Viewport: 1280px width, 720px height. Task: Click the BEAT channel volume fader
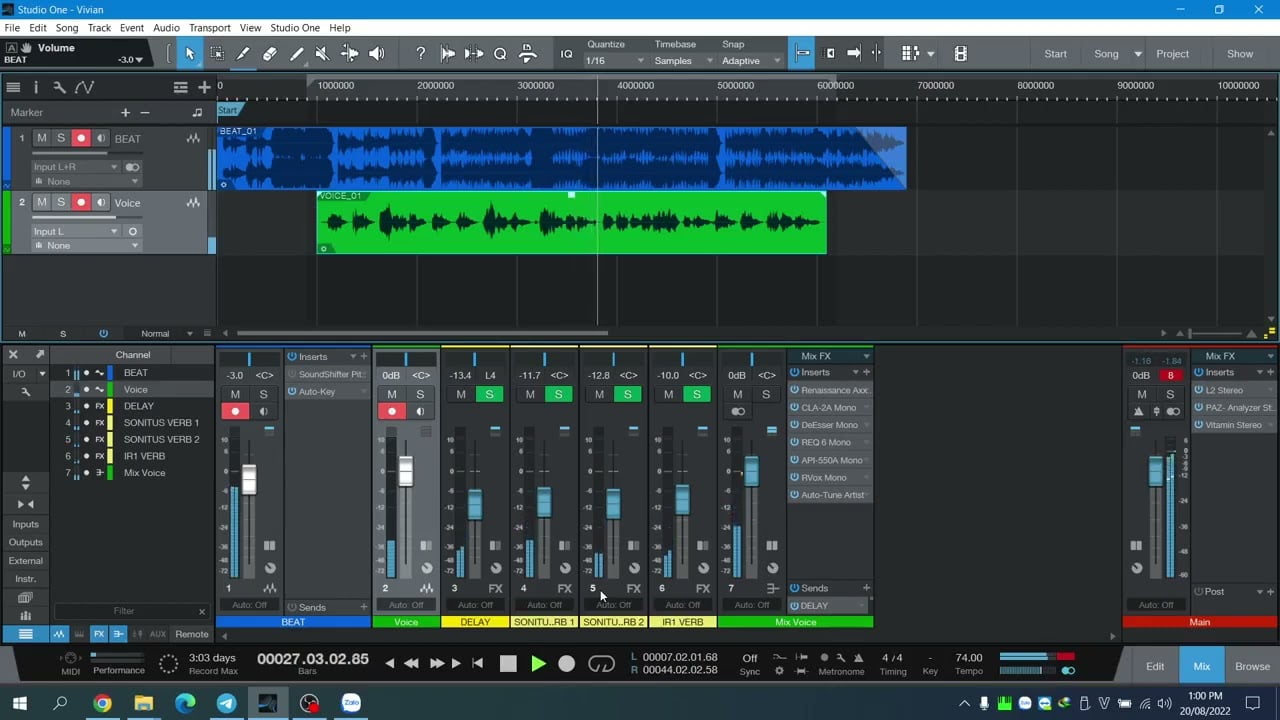click(249, 479)
